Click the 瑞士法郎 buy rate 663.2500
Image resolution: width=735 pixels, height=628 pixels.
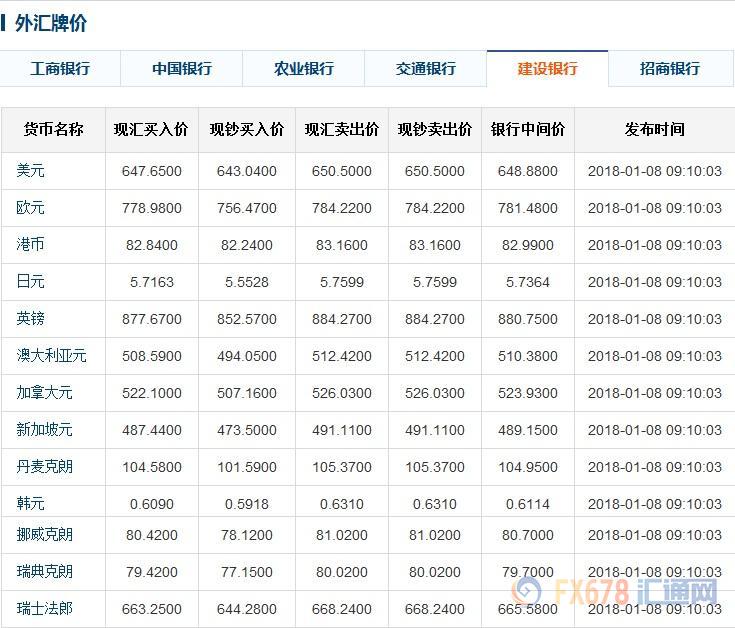pos(152,609)
